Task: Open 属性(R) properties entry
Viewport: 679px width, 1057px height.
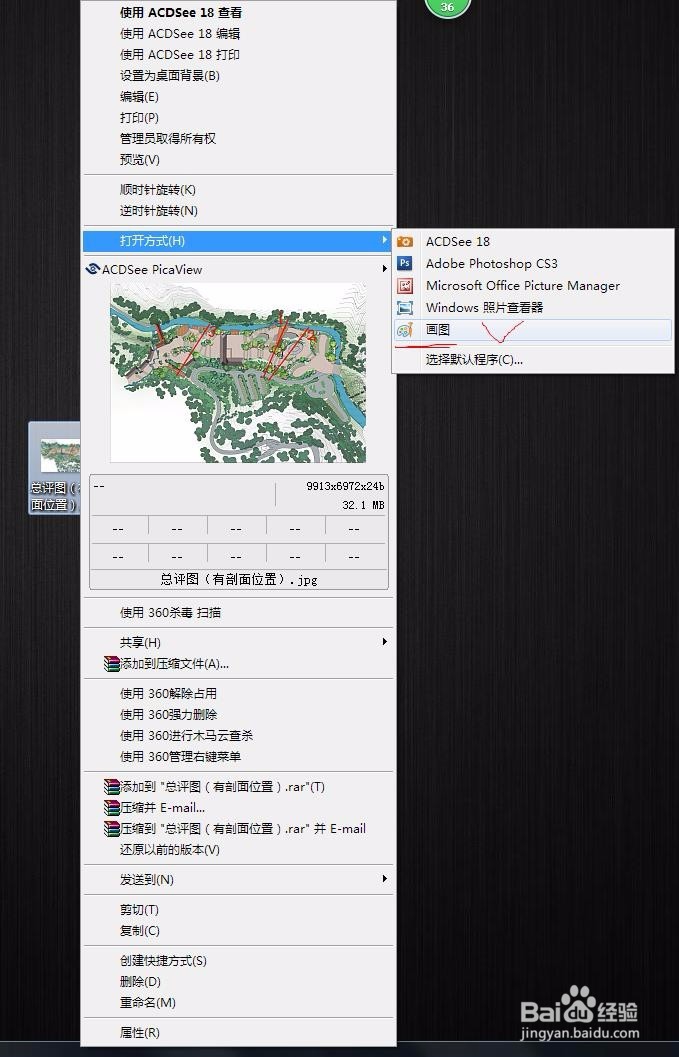Action: coord(140,1033)
